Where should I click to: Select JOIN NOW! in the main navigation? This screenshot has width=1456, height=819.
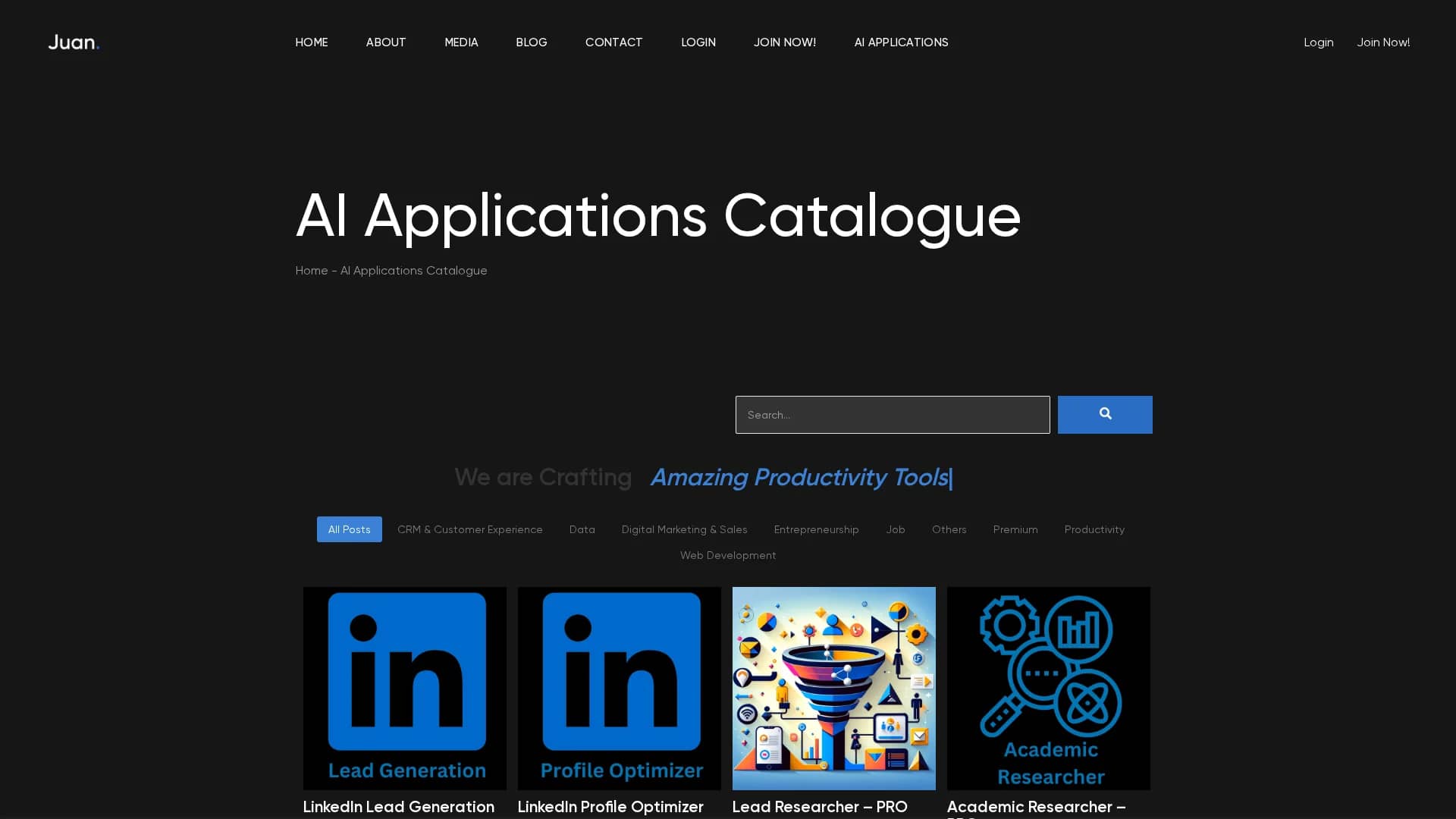click(785, 42)
